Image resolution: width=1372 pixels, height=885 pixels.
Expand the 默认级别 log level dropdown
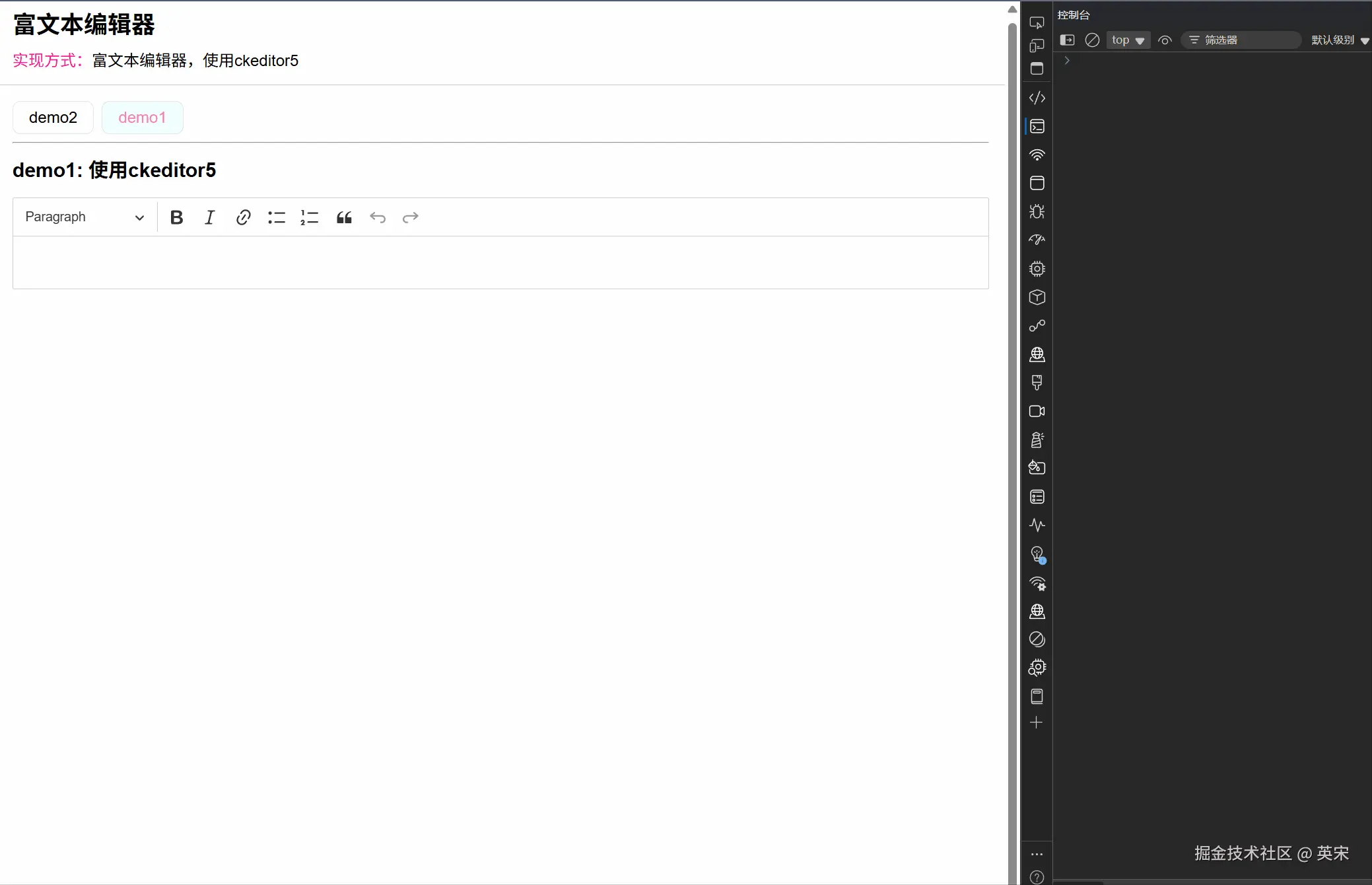[1340, 40]
